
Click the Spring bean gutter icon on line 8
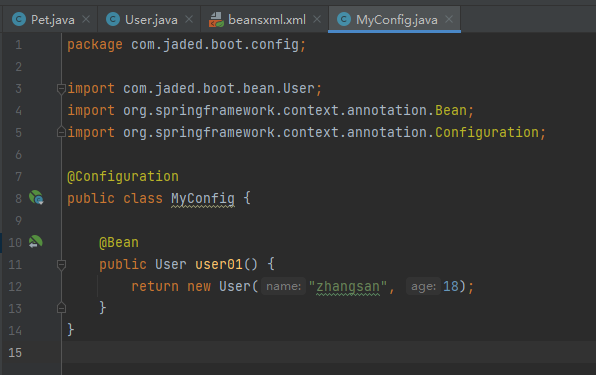[x=36, y=198]
